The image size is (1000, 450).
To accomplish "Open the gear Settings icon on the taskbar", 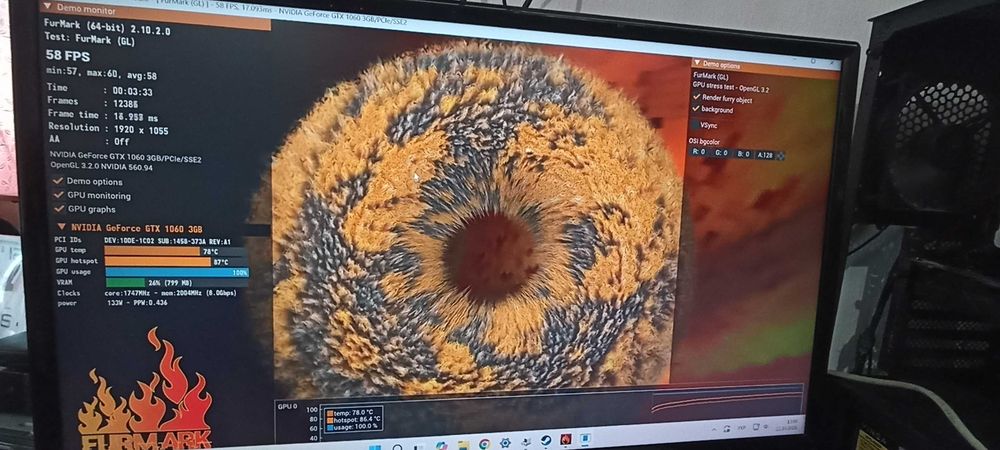I will click(x=505, y=442).
